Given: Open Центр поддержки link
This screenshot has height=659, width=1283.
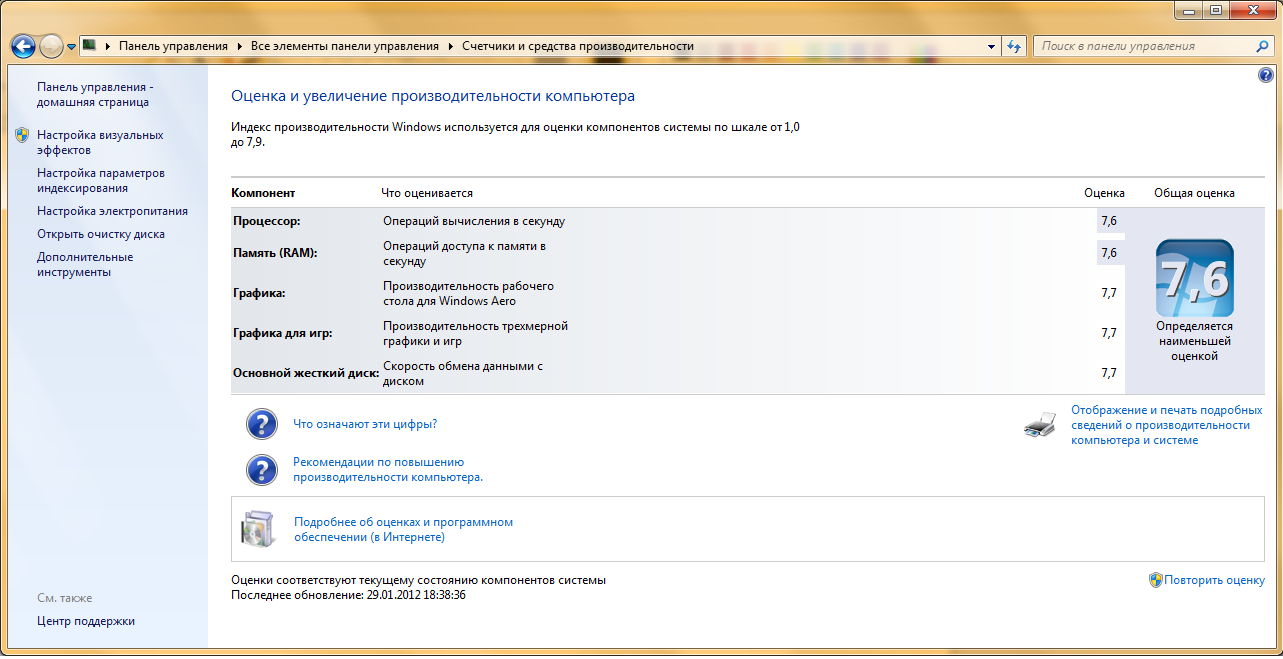Looking at the screenshot, I should tap(86, 621).
